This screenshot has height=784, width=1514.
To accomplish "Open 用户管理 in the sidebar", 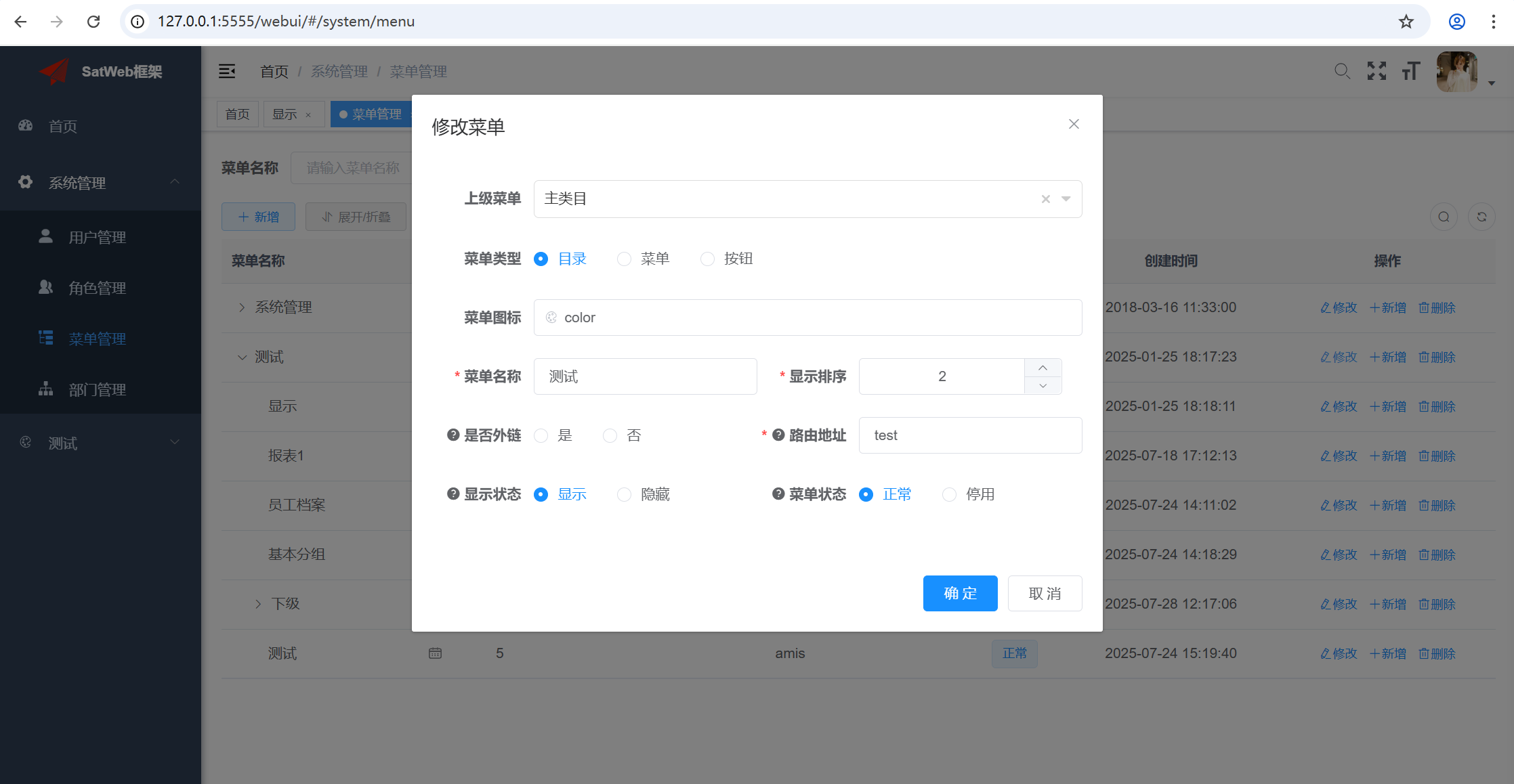I will 97,238.
